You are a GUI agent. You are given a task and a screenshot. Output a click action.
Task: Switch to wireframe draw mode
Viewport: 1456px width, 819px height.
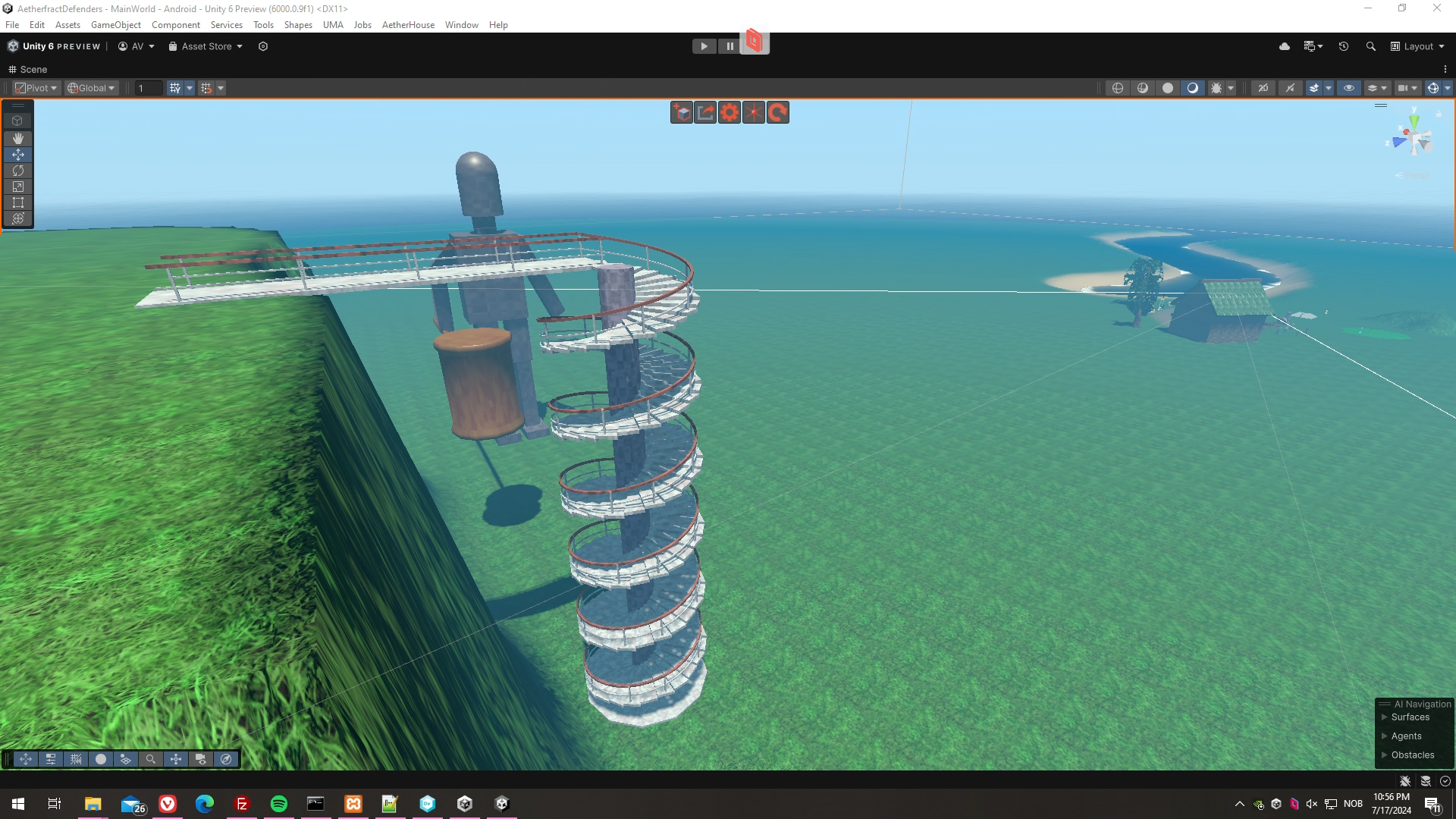point(1117,88)
